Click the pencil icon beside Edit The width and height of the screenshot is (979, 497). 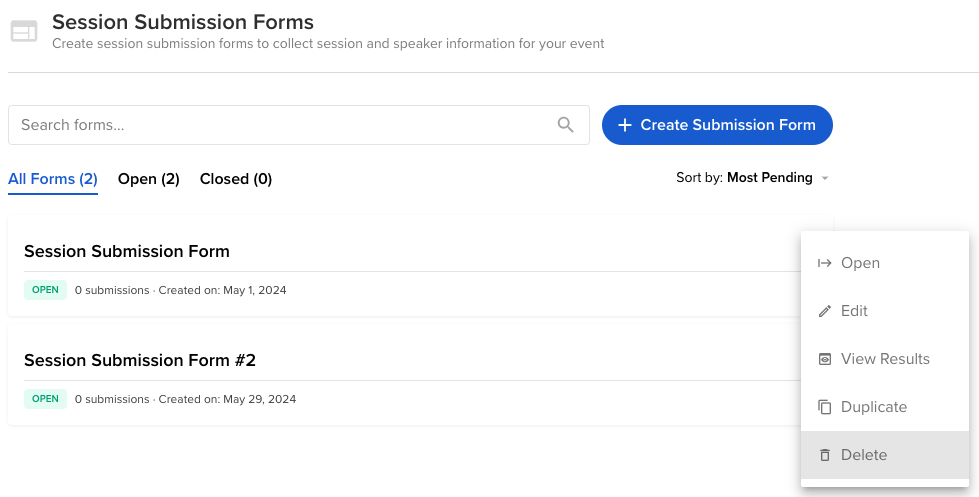click(x=825, y=311)
